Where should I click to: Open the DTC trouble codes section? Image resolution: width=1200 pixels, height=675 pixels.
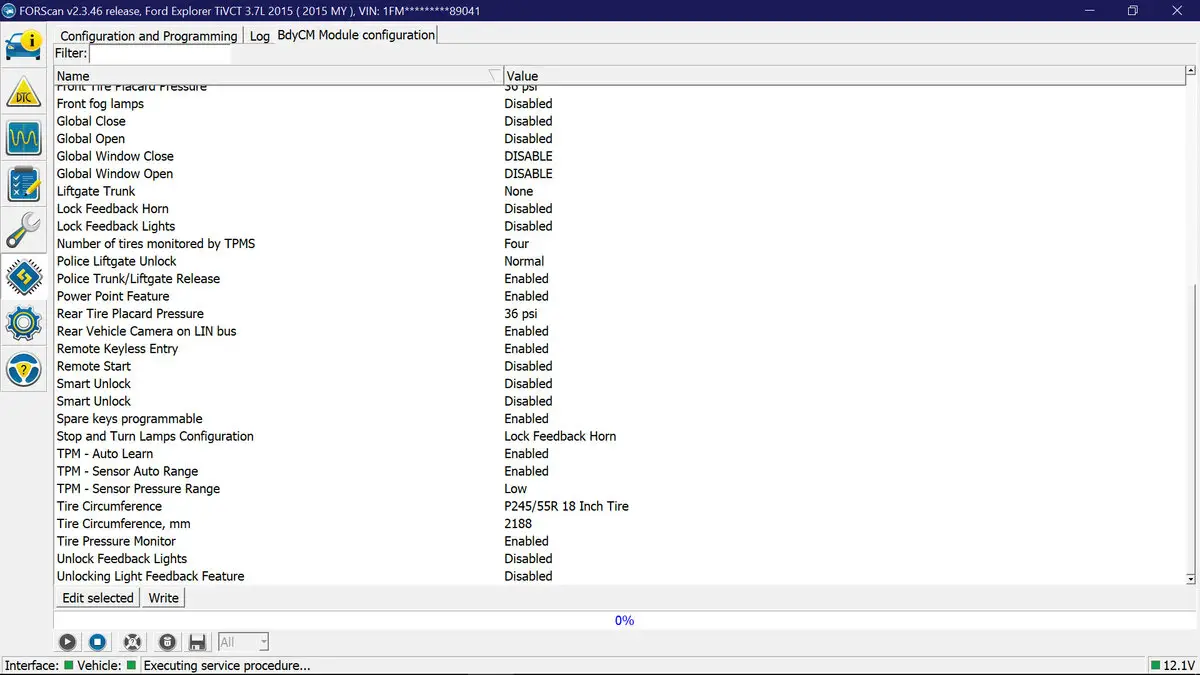pos(24,93)
